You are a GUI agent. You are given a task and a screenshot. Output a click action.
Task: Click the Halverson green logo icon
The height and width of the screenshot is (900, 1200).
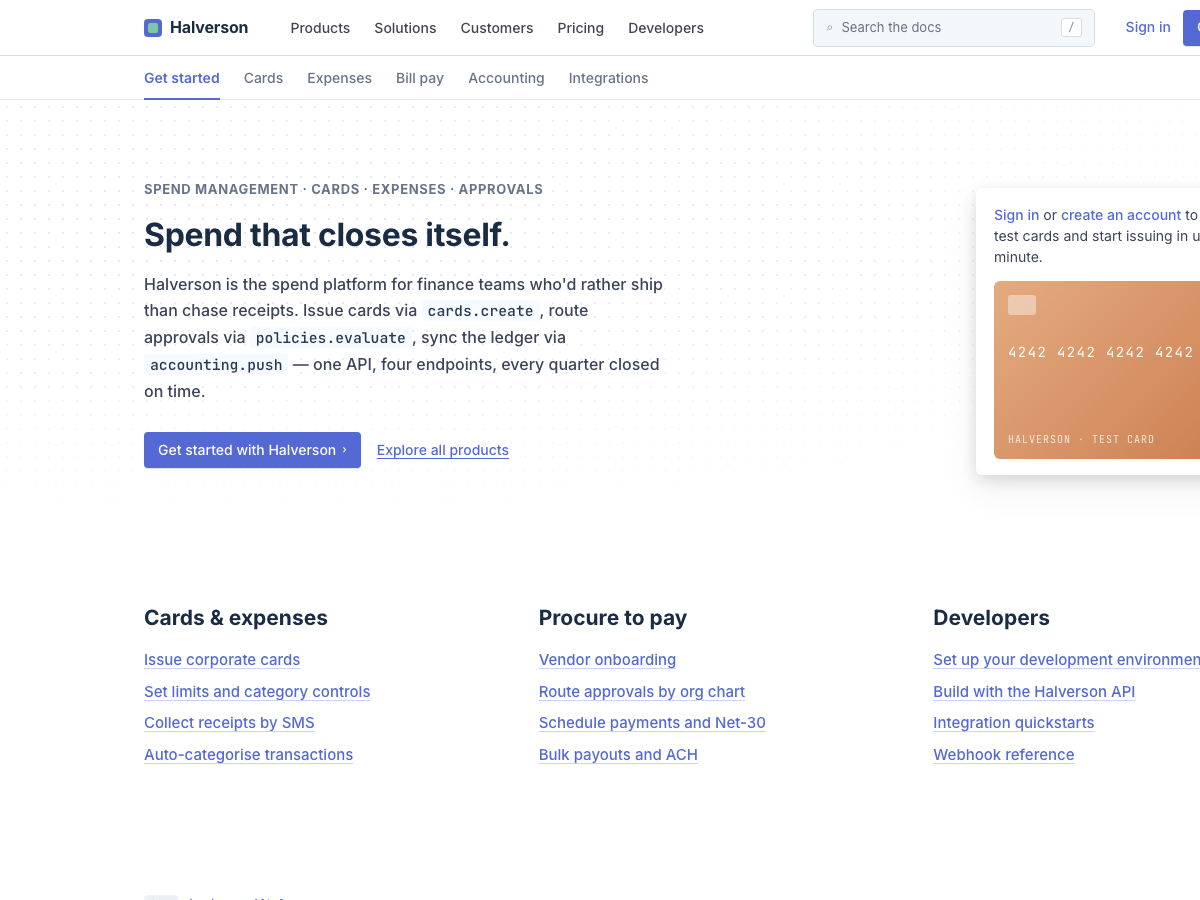153,28
